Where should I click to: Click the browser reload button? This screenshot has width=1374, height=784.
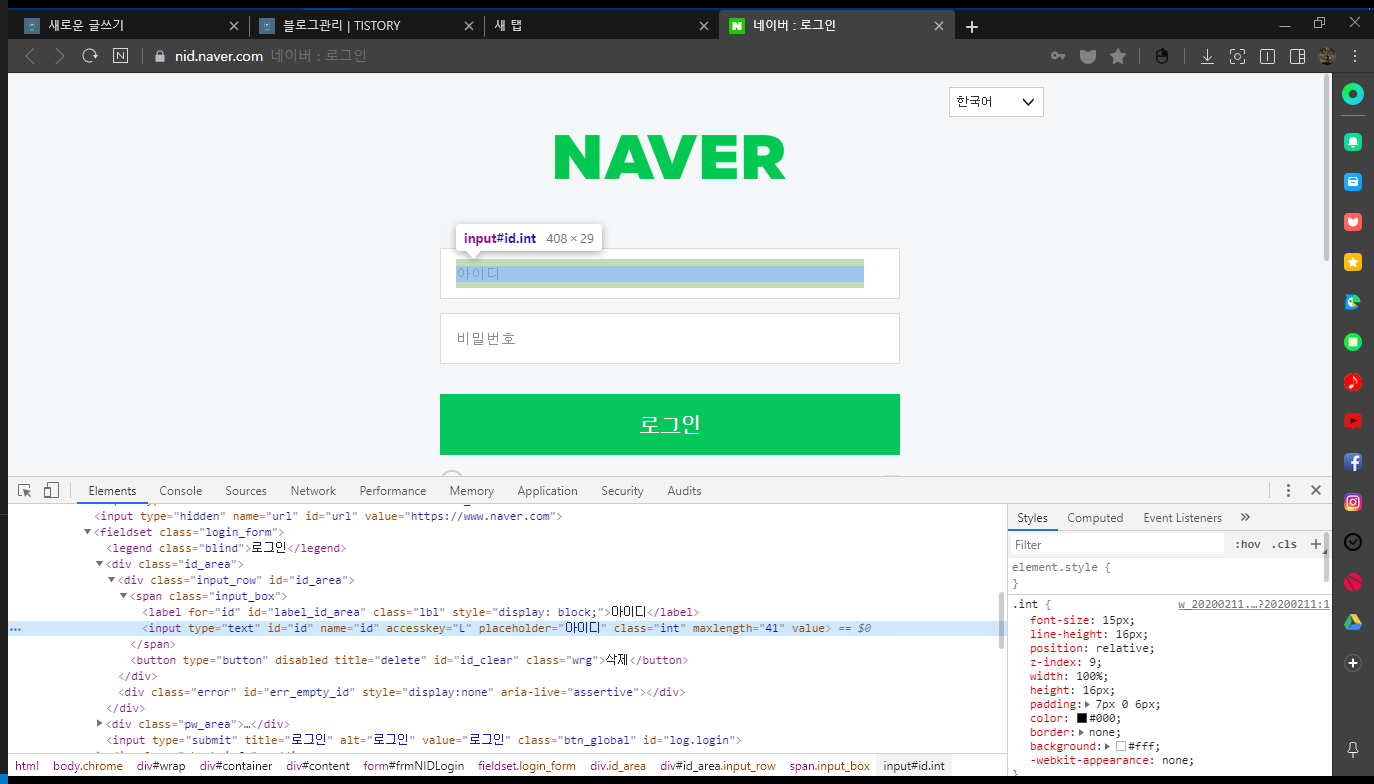point(90,56)
